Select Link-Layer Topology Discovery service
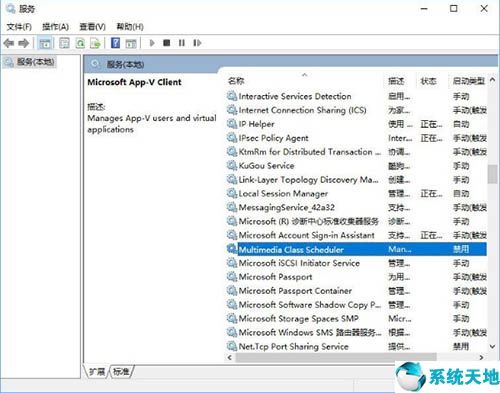This screenshot has width=500, height=393. point(356,180)
